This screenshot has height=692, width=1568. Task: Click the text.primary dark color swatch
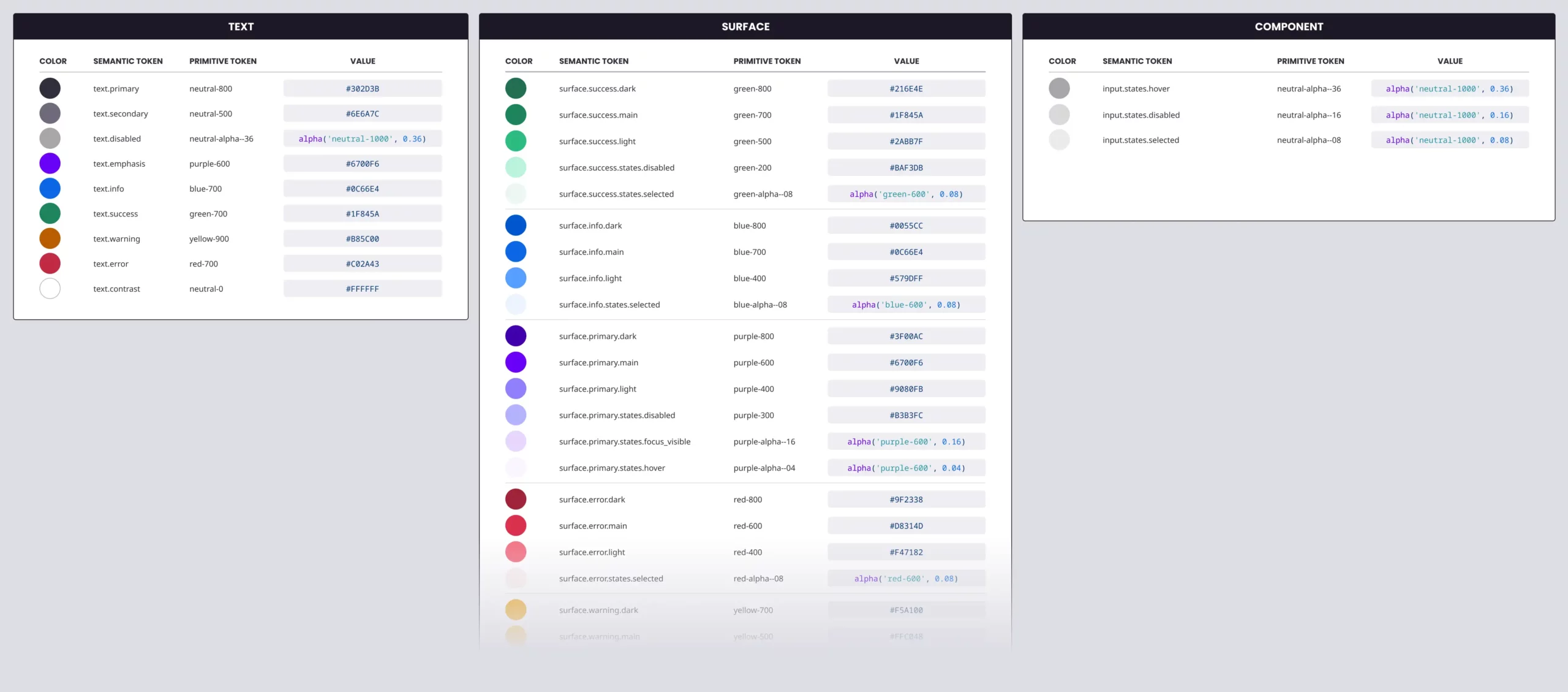50,88
